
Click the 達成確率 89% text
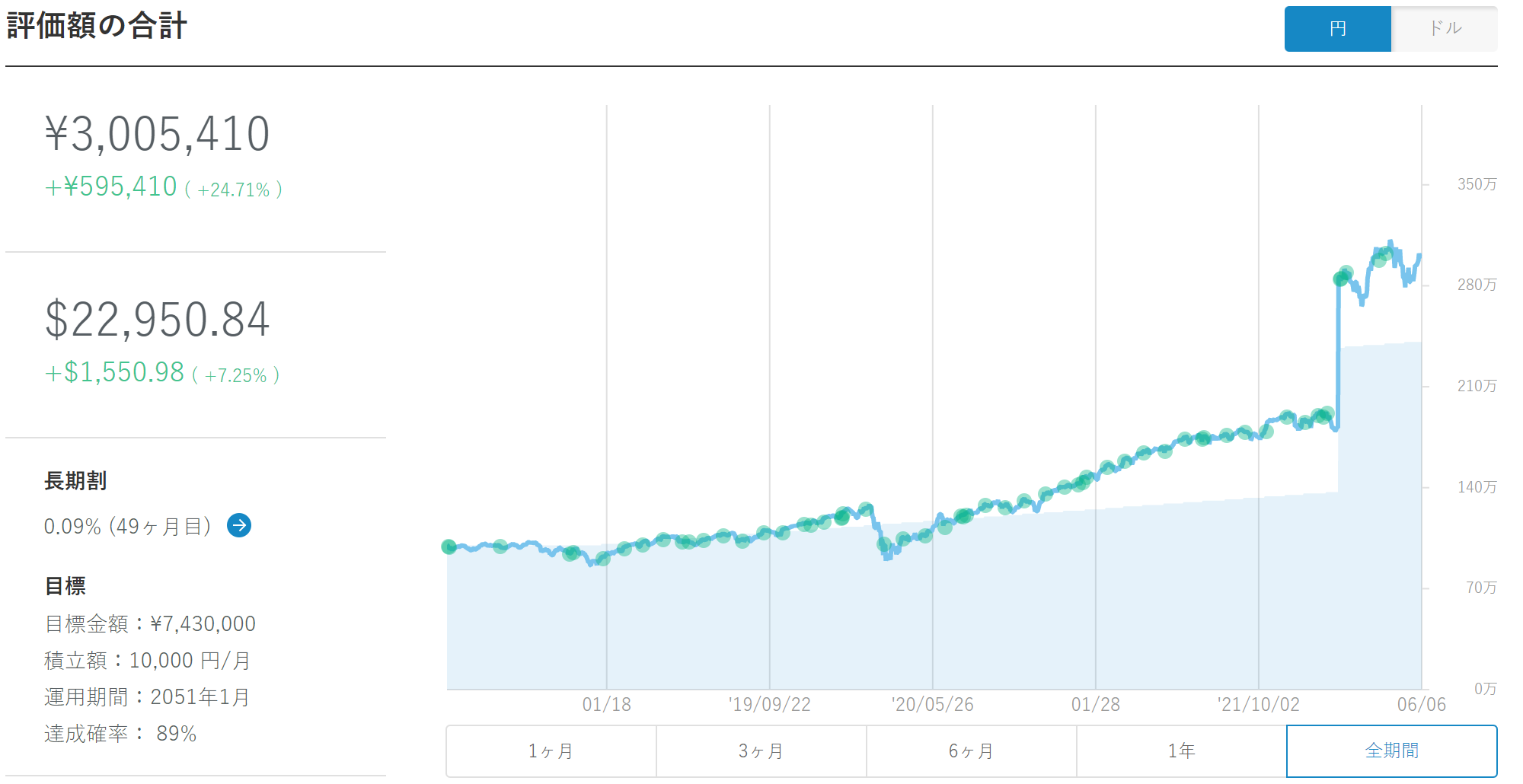[x=120, y=734]
